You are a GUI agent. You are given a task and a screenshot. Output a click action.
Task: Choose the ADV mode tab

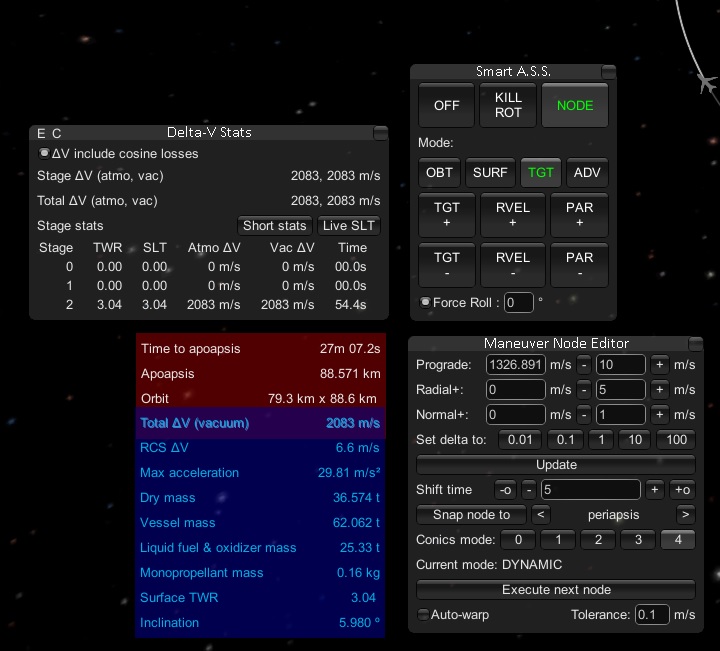[587, 173]
